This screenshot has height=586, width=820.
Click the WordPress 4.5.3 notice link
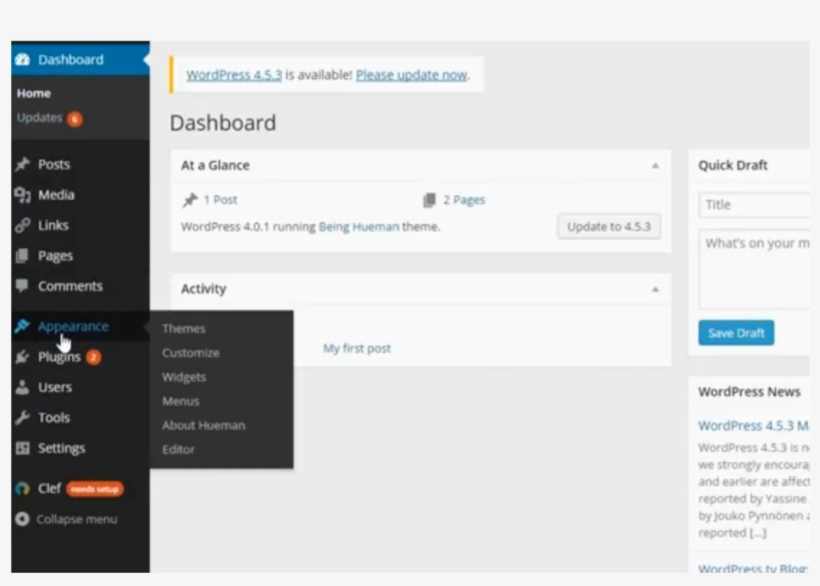(234, 75)
